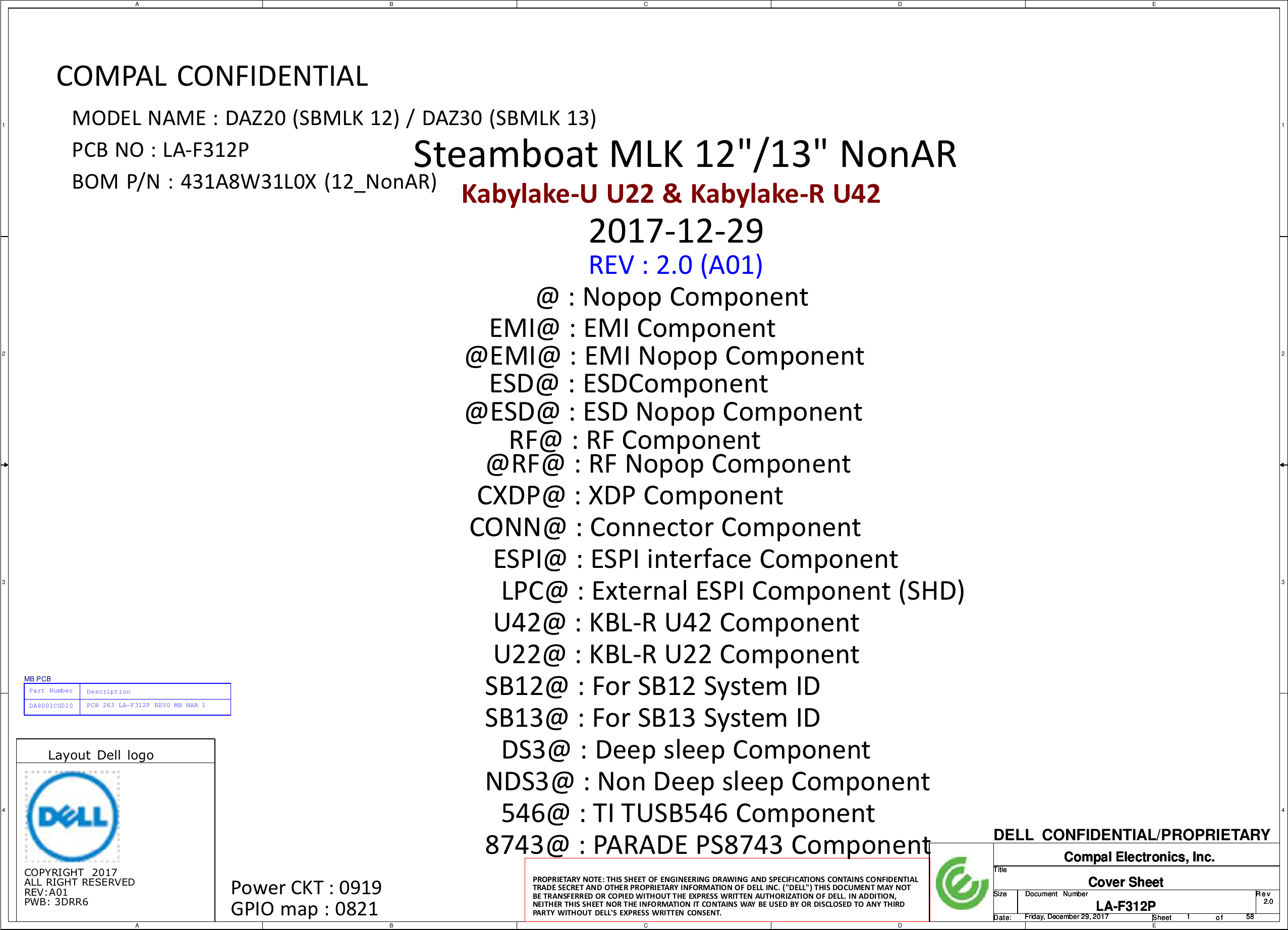Click 'LPC@ : External ESPI Component (SHD)' line
Screen dimensions: 1288x930
[x=733, y=591]
